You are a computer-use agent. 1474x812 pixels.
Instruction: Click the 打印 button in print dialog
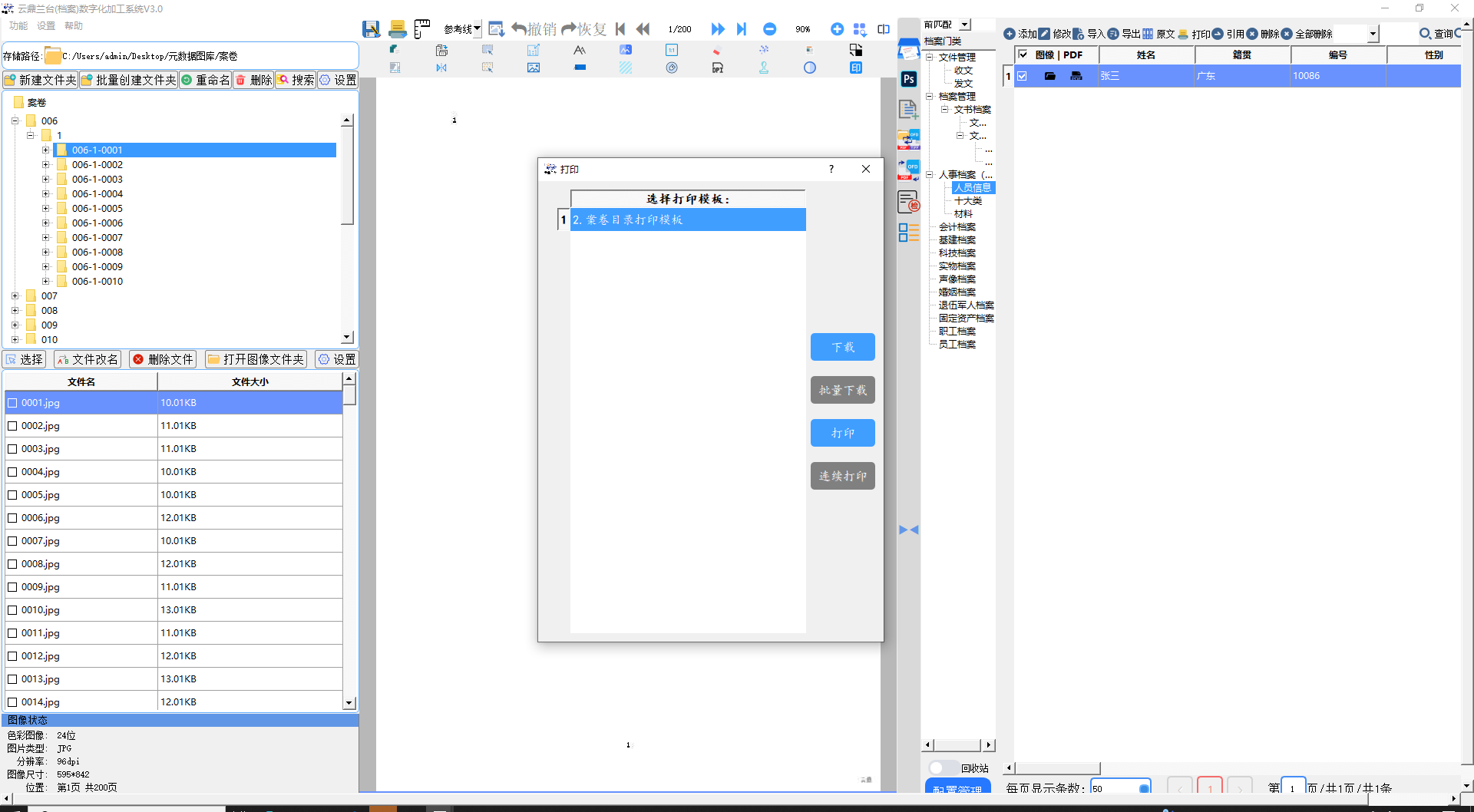pos(842,433)
